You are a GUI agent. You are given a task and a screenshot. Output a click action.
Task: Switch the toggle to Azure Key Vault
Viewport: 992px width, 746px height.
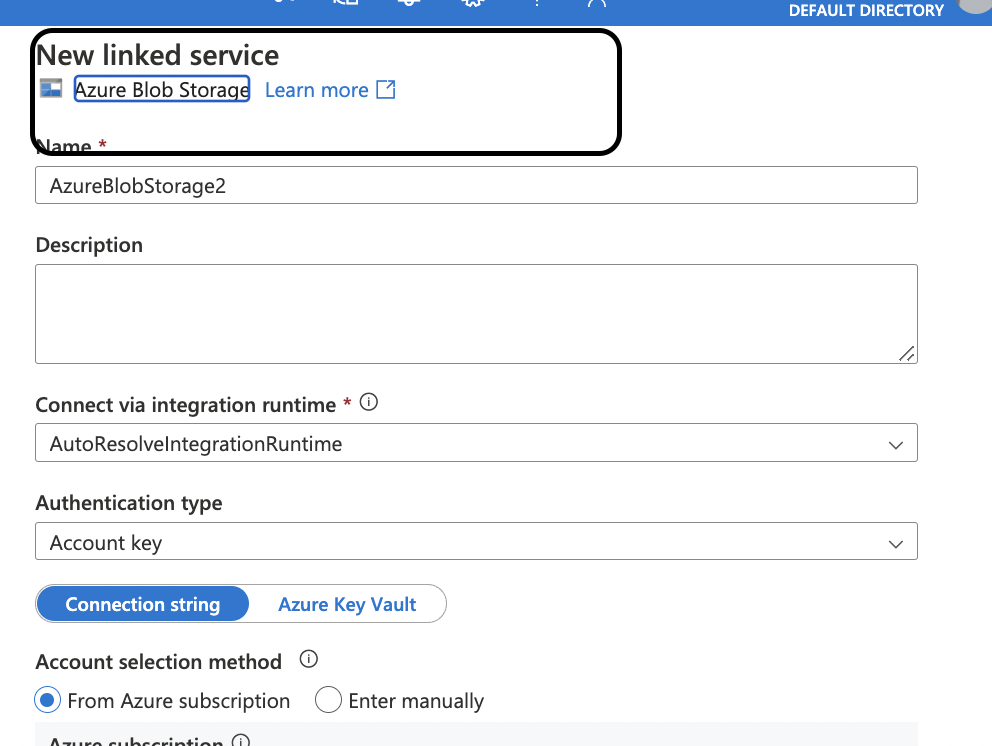click(x=345, y=603)
